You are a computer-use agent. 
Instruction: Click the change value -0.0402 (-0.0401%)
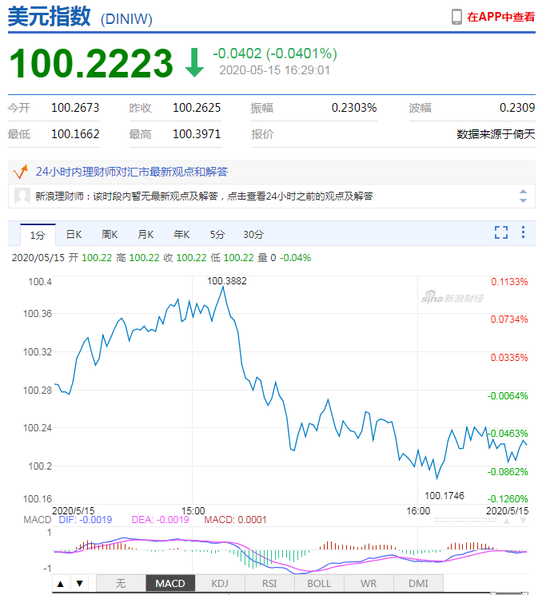pos(275,54)
